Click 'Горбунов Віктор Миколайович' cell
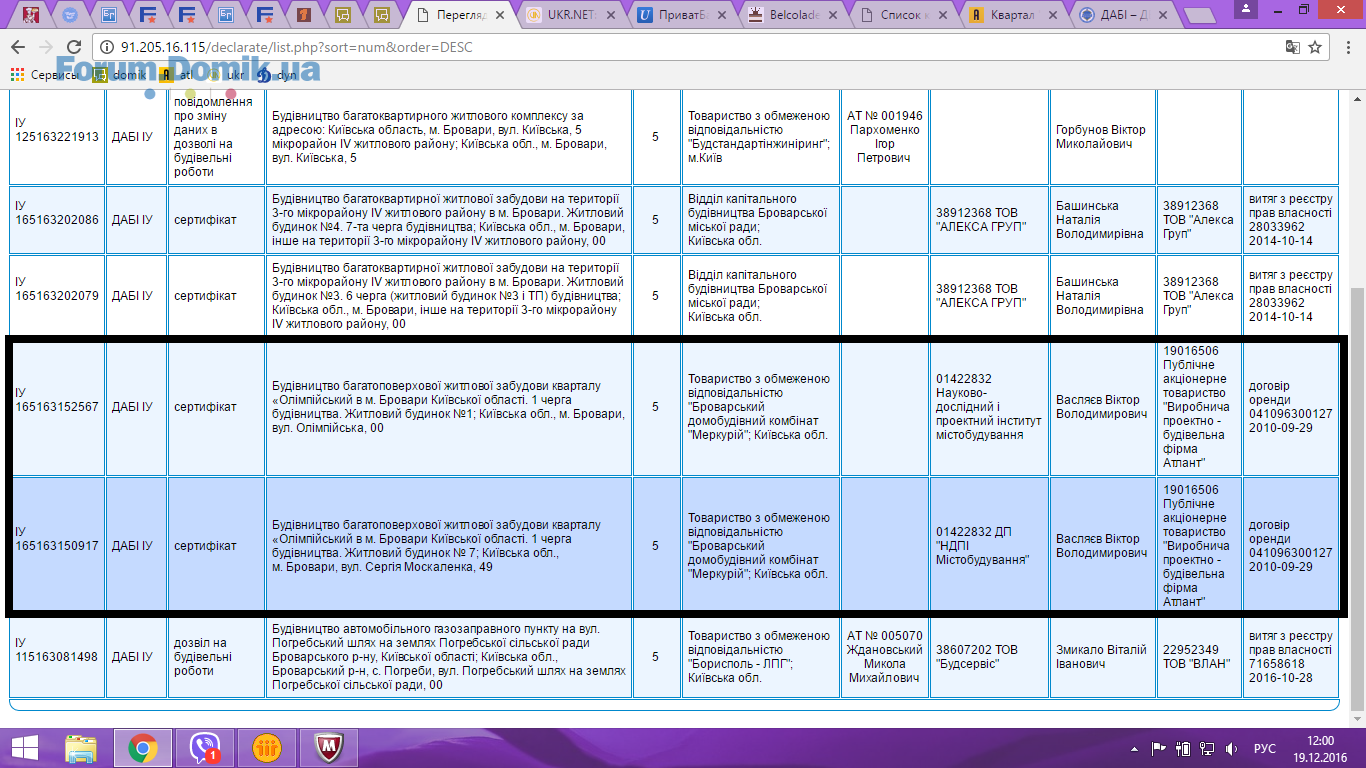 1102,137
